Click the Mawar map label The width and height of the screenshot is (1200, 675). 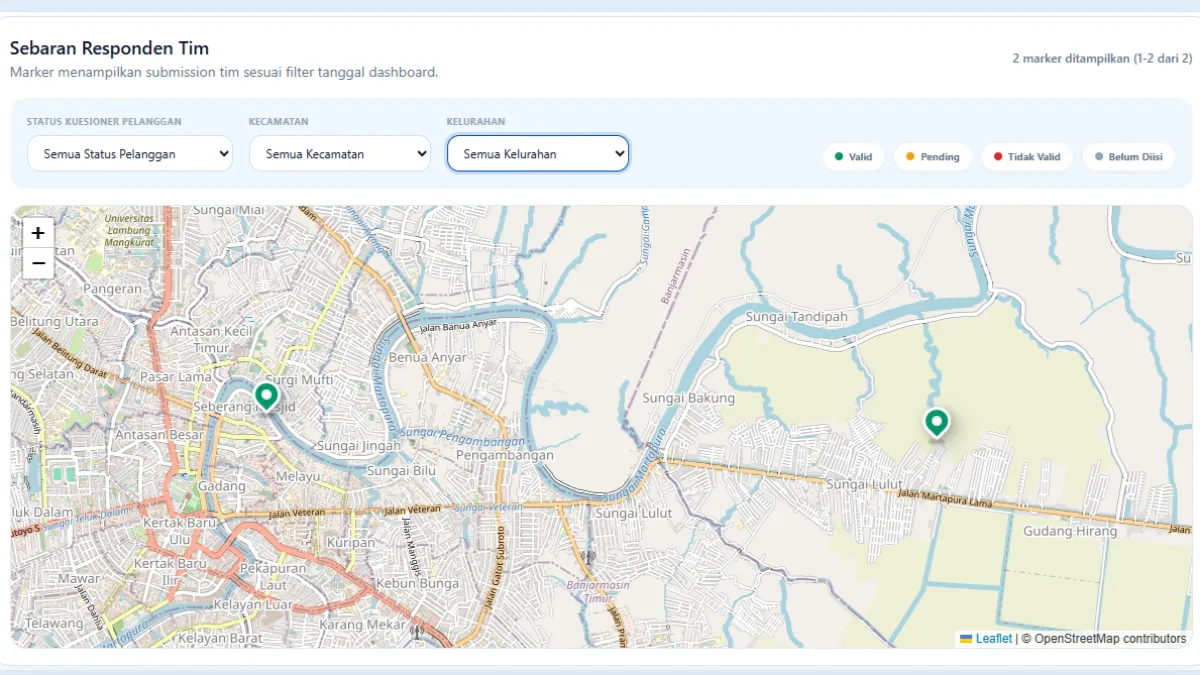coord(78,578)
